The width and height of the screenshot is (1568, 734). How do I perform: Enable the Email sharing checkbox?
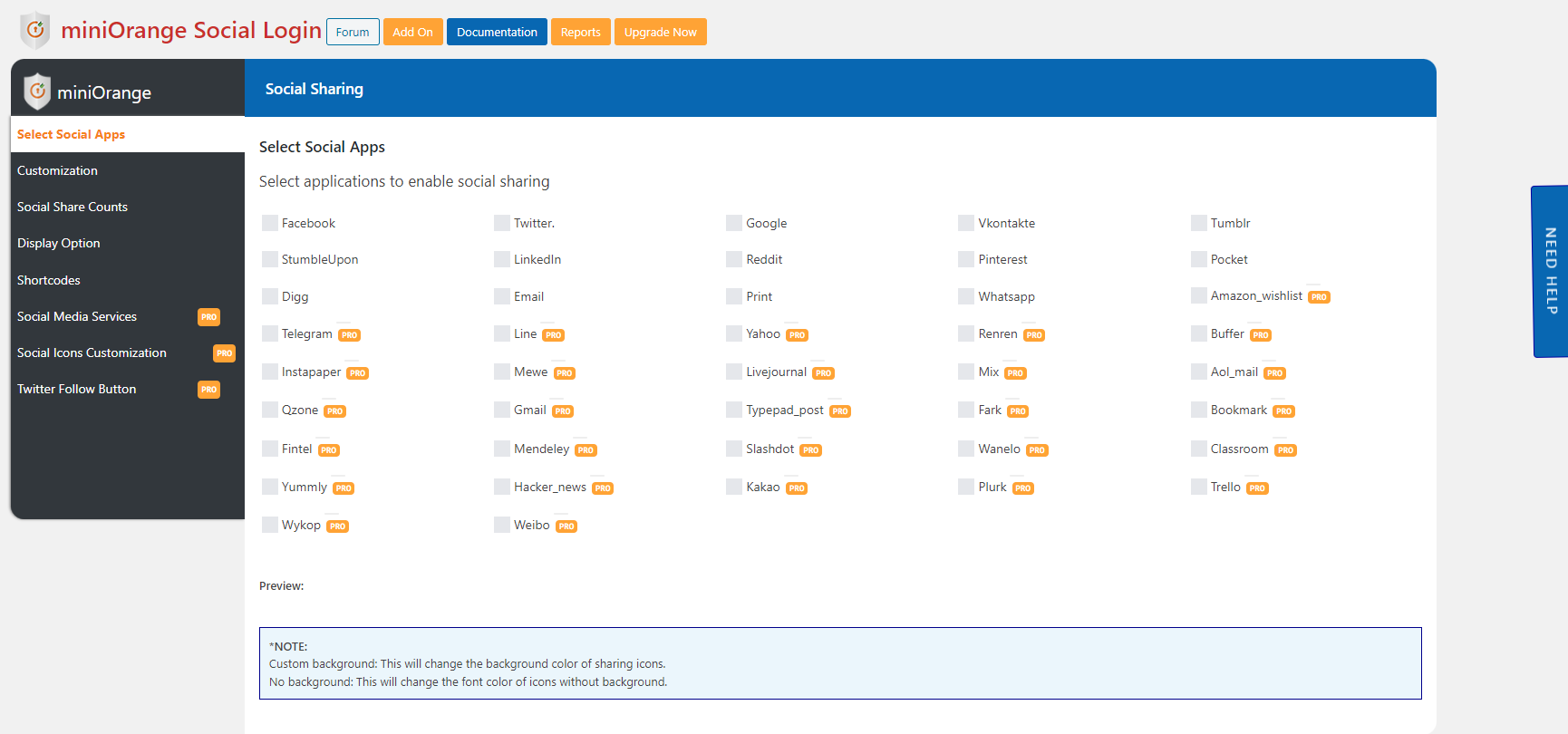[x=502, y=296]
